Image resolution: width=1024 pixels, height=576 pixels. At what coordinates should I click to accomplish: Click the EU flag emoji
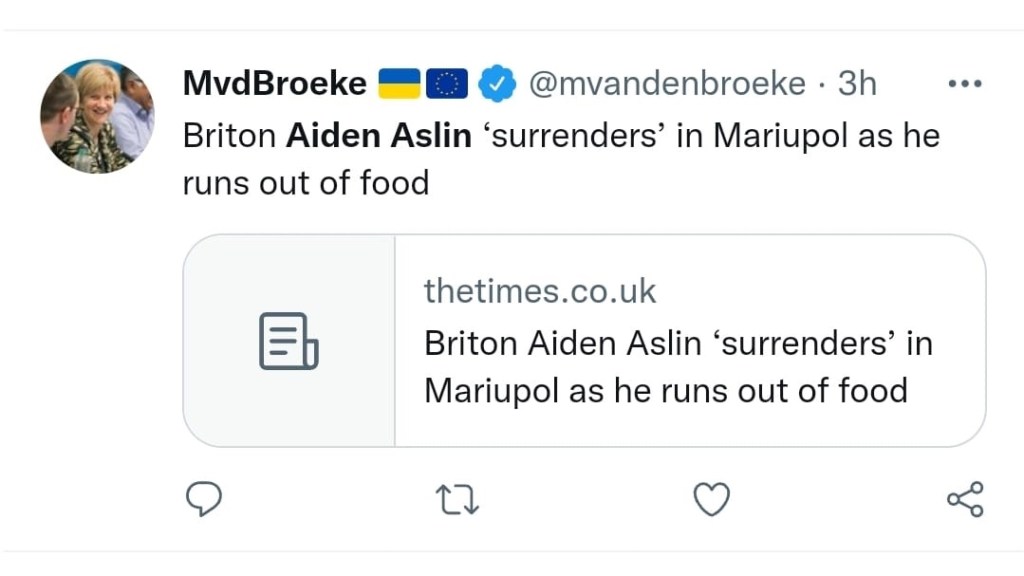pos(447,85)
